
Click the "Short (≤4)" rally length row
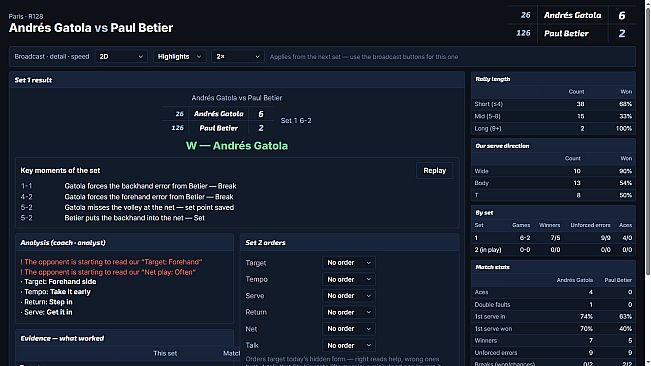click(x=553, y=104)
